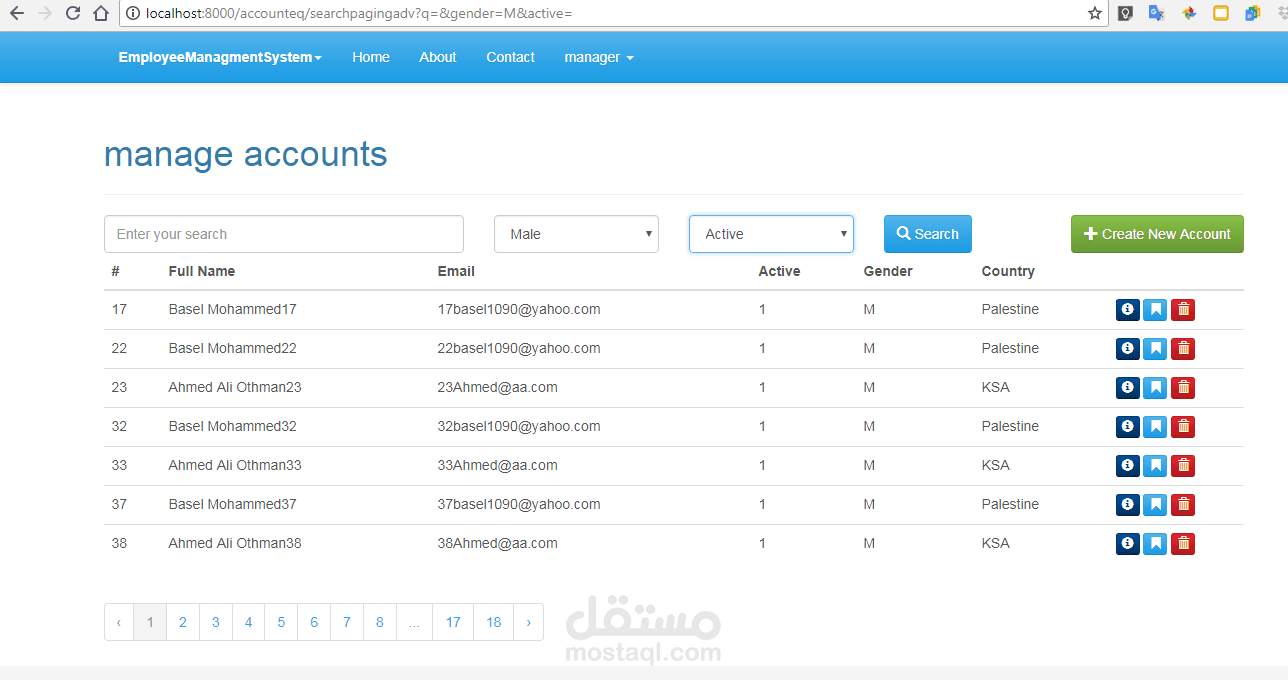View details icon for Ahmed Ali Othman38
The width and height of the screenshot is (1288, 680).
click(x=1127, y=544)
